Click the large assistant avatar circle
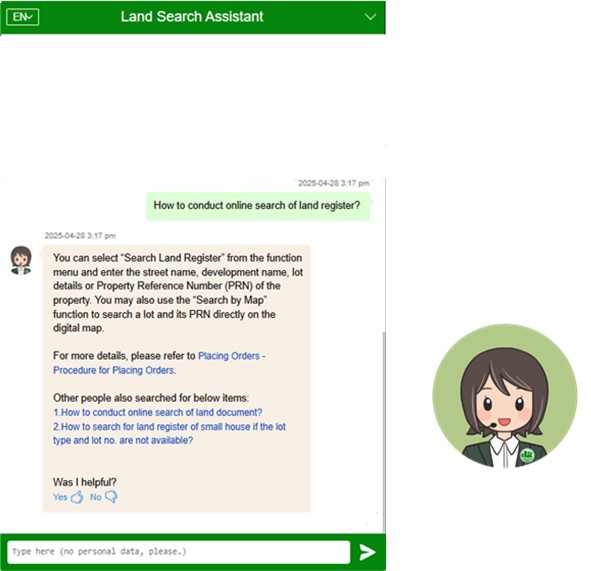 [505, 396]
